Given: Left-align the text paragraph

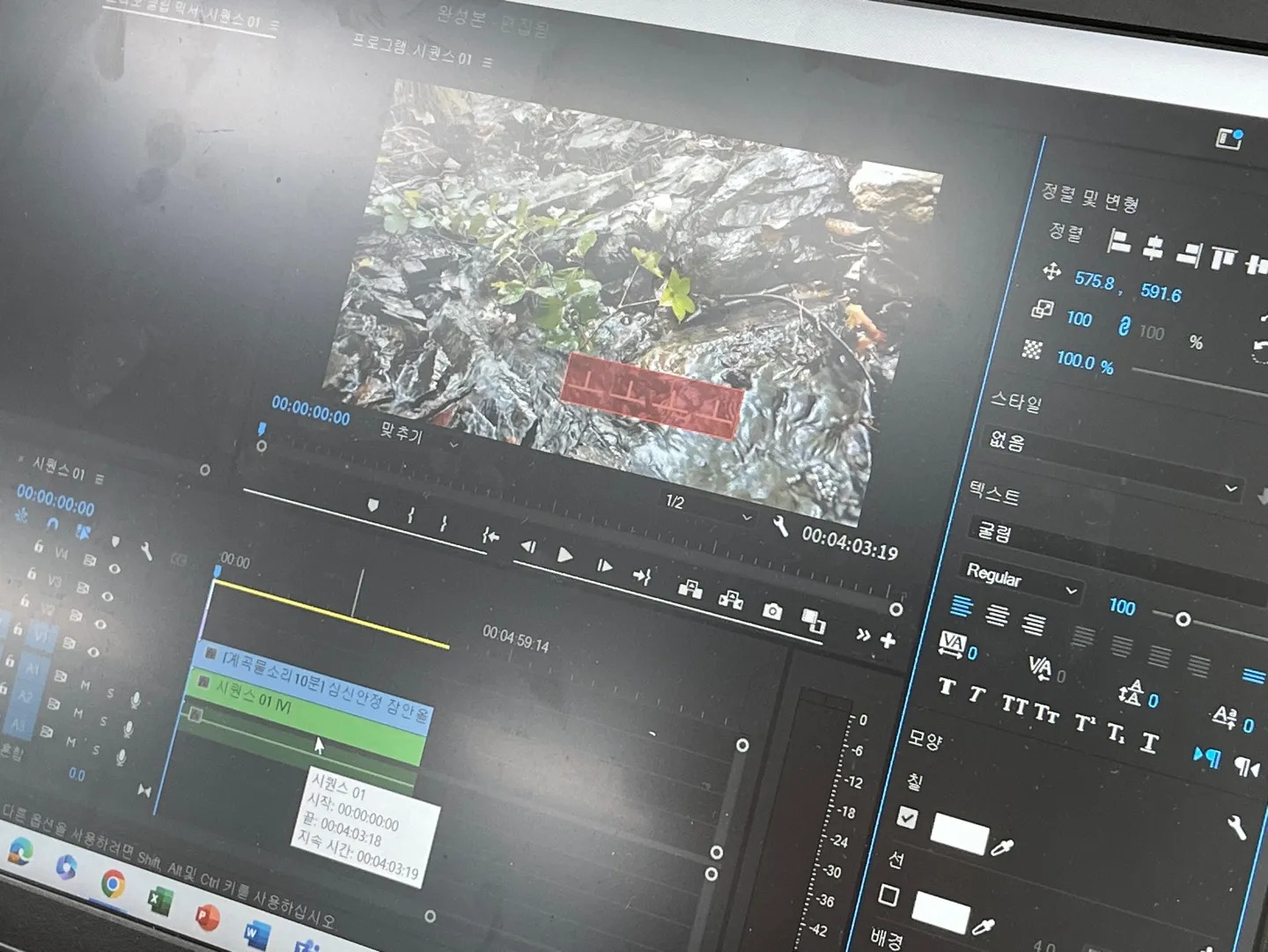Looking at the screenshot, I should (x=962, y=607).
